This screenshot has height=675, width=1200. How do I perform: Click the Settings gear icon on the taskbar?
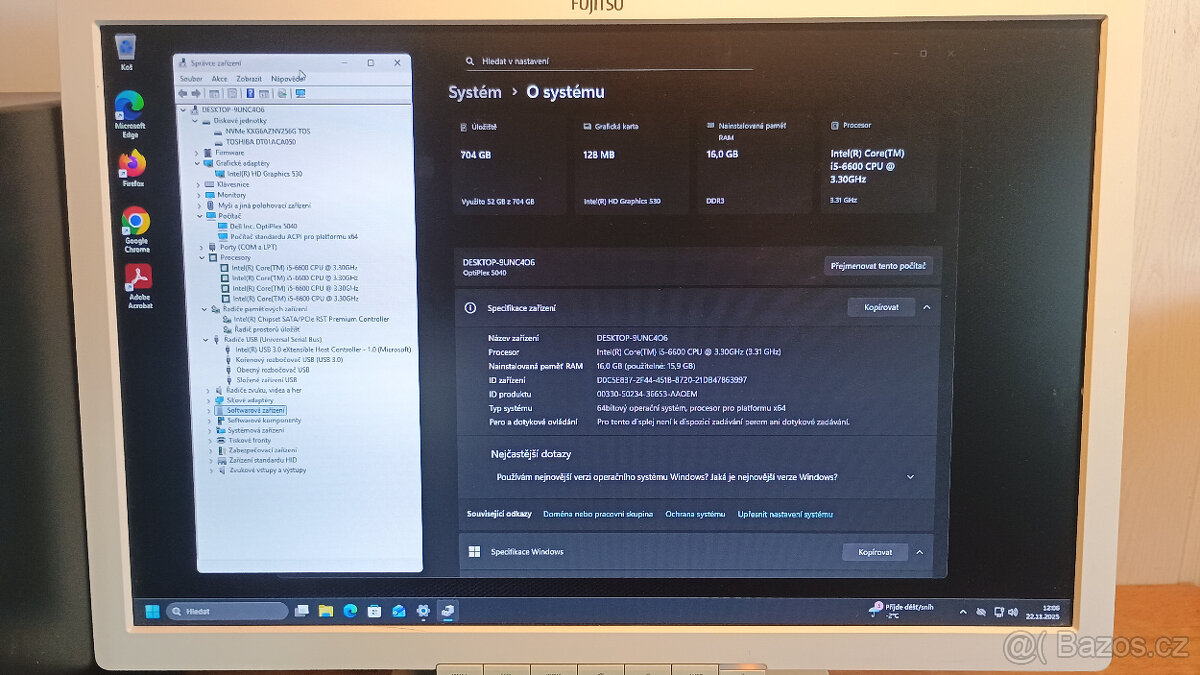[422, 610]
